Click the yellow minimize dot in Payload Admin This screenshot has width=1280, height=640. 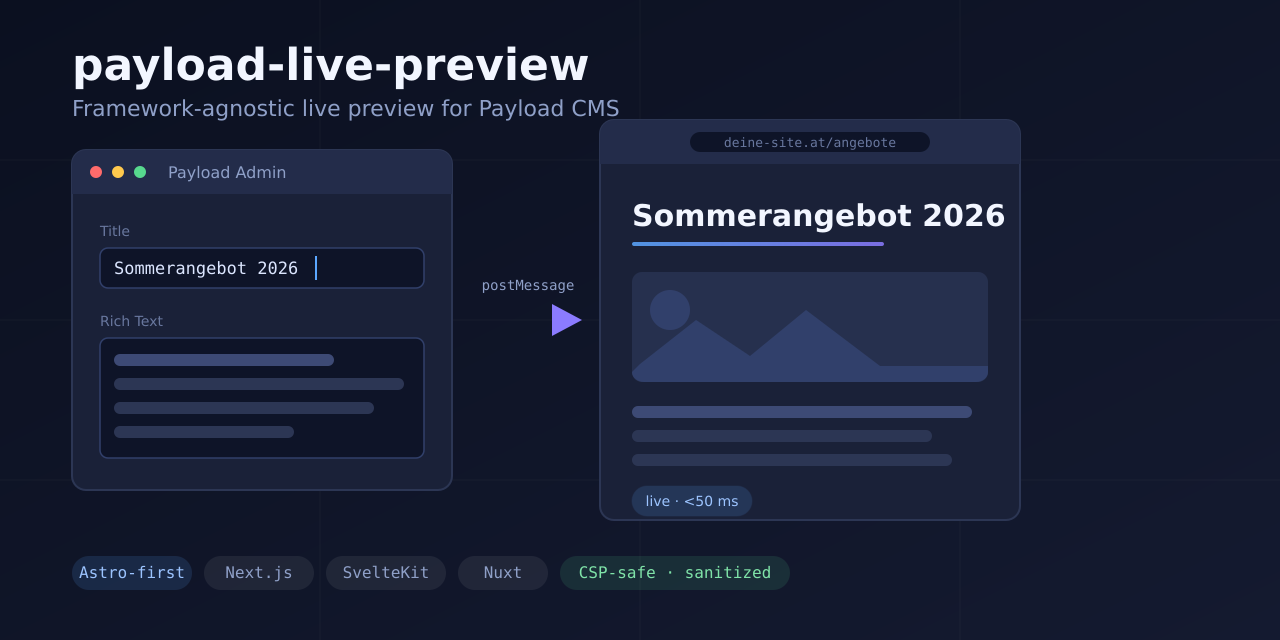(118, 172)
